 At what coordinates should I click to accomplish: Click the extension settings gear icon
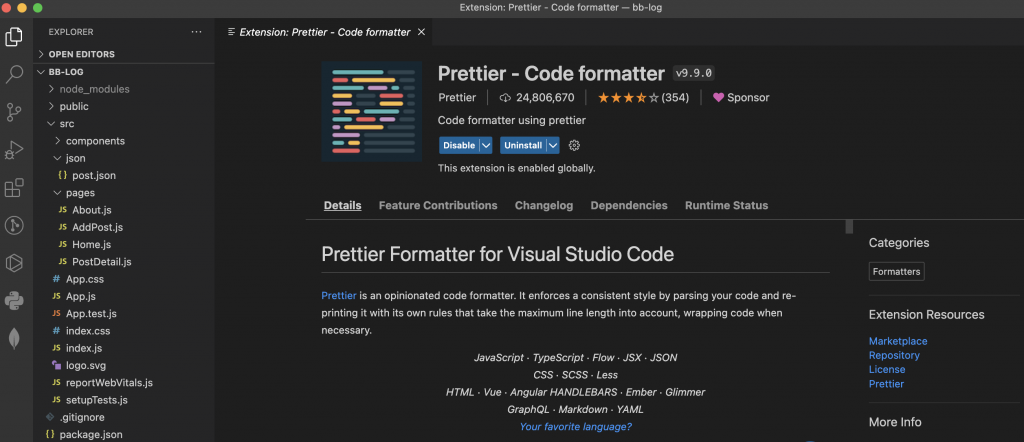click(574, 145)
